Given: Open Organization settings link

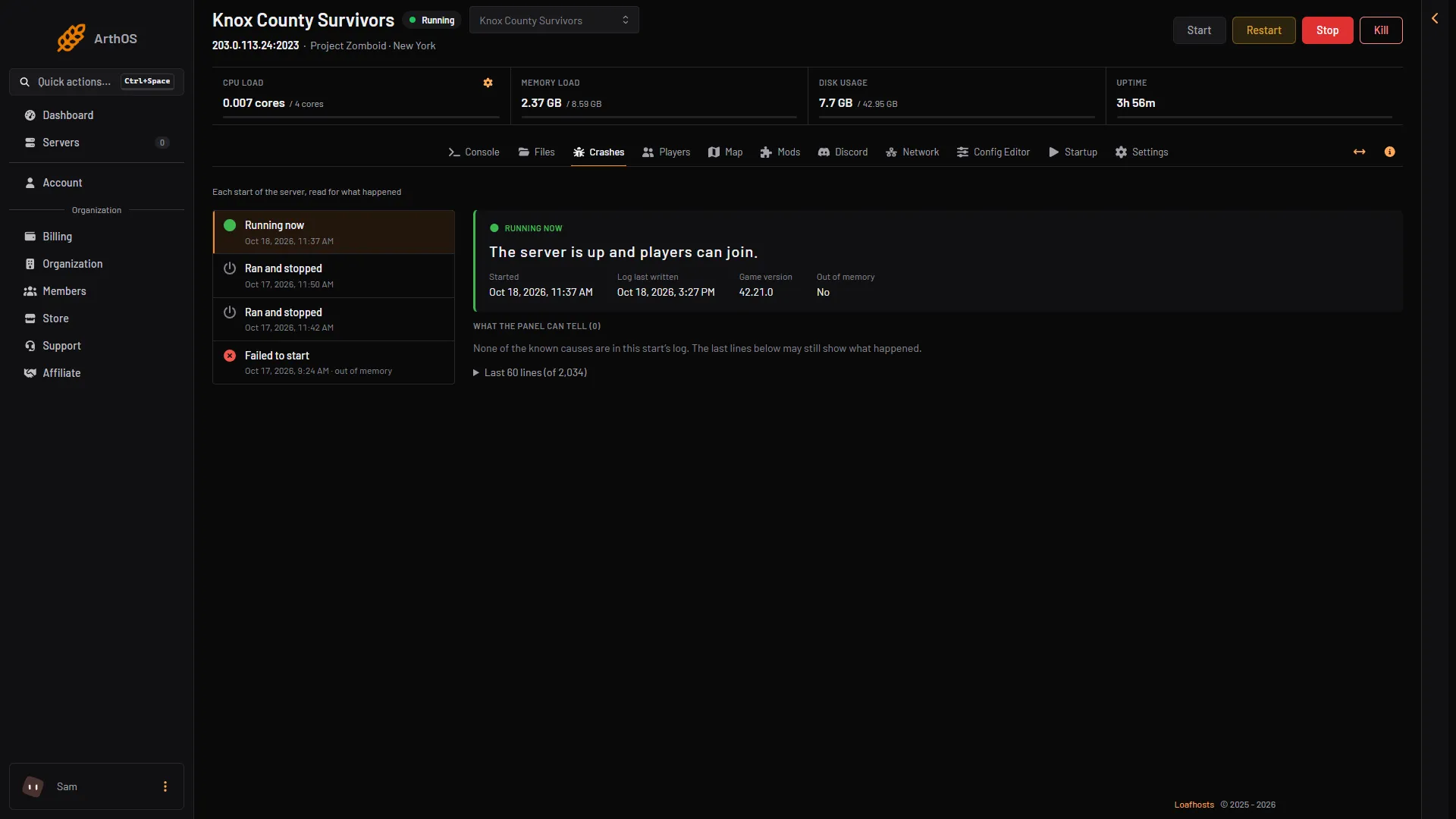Looking at the screenshot, I should click(x=96, y=264).
